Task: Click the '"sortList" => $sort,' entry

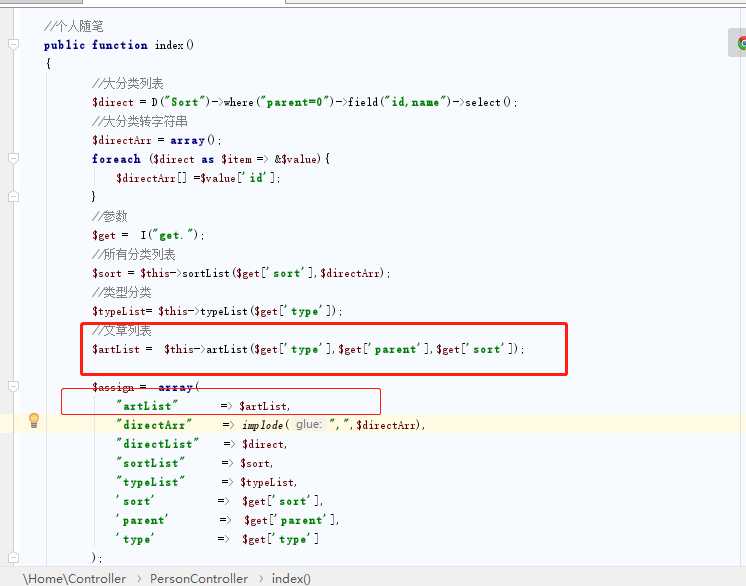Action: [195, 463]
